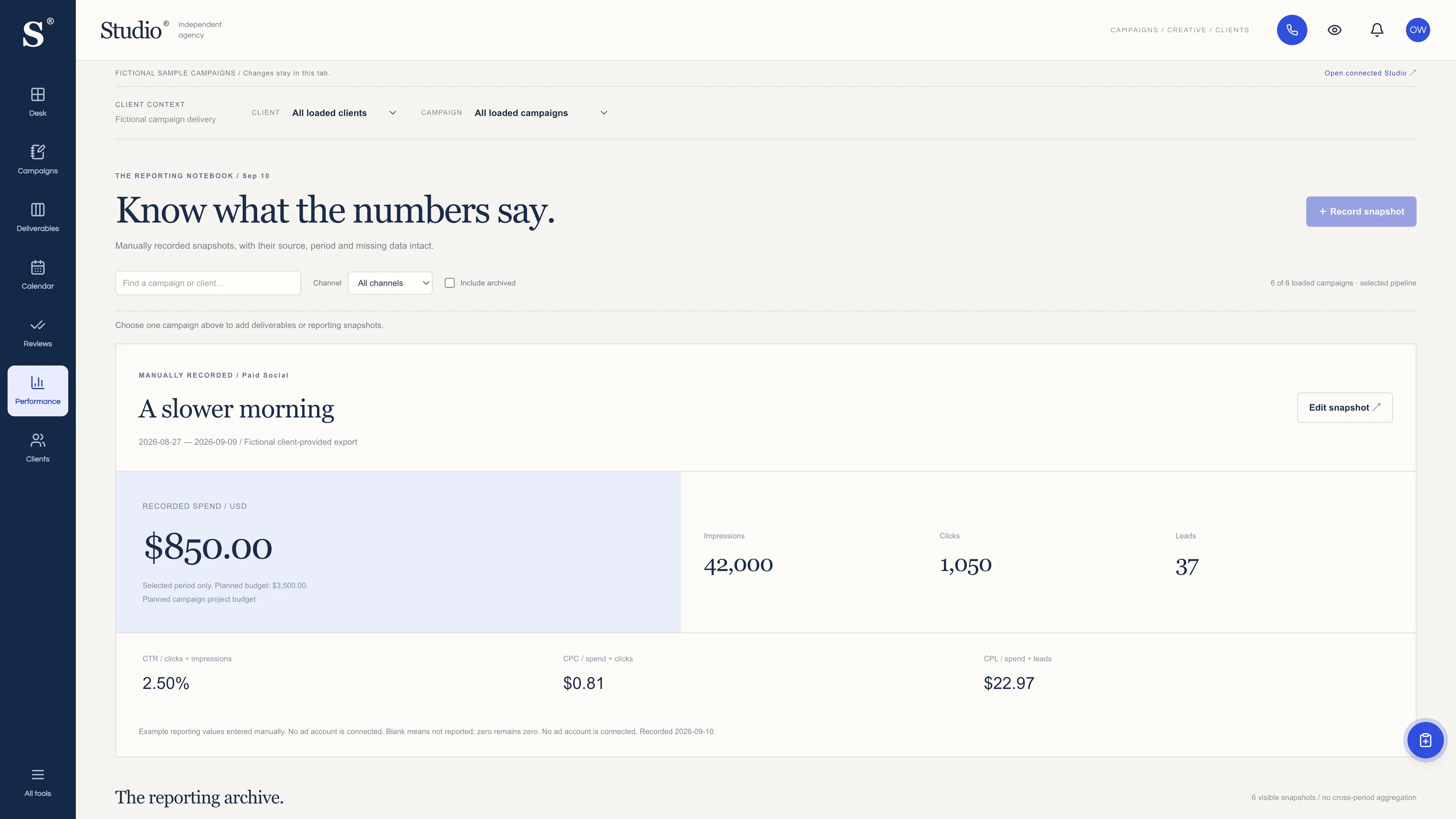Open the Reviews sidebar item

[x=38, y=333]
